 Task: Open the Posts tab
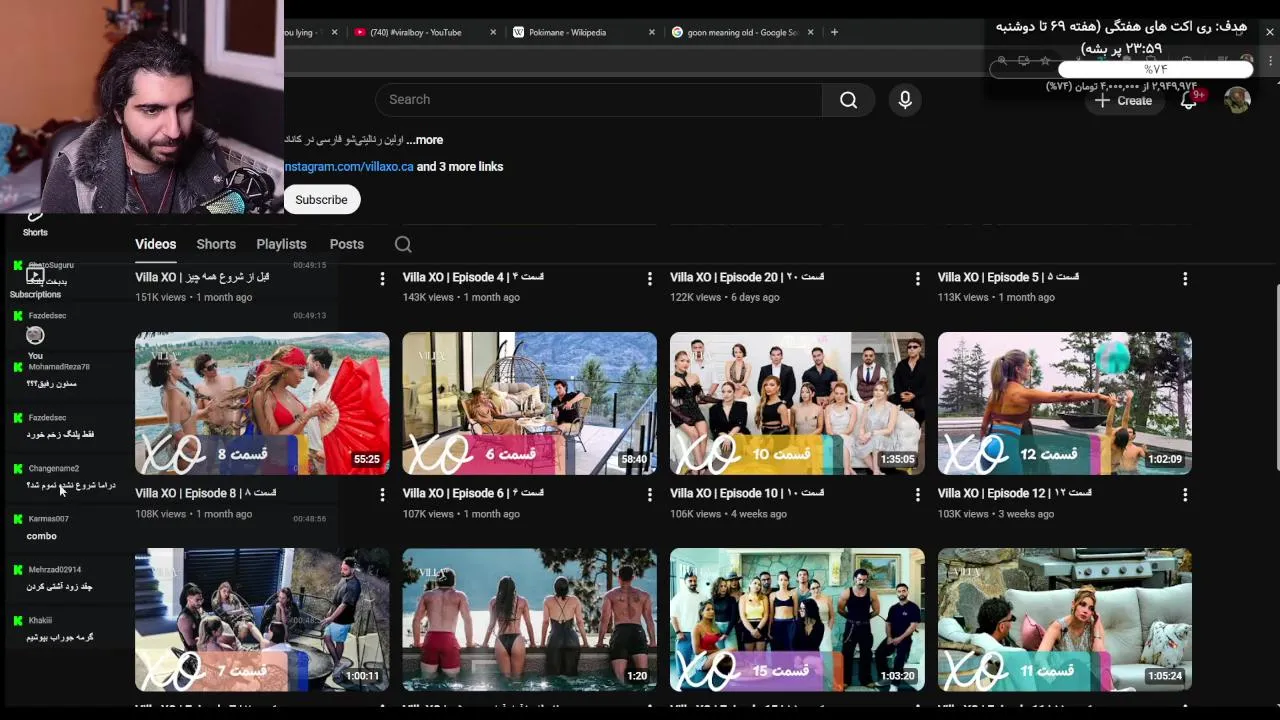347,244
